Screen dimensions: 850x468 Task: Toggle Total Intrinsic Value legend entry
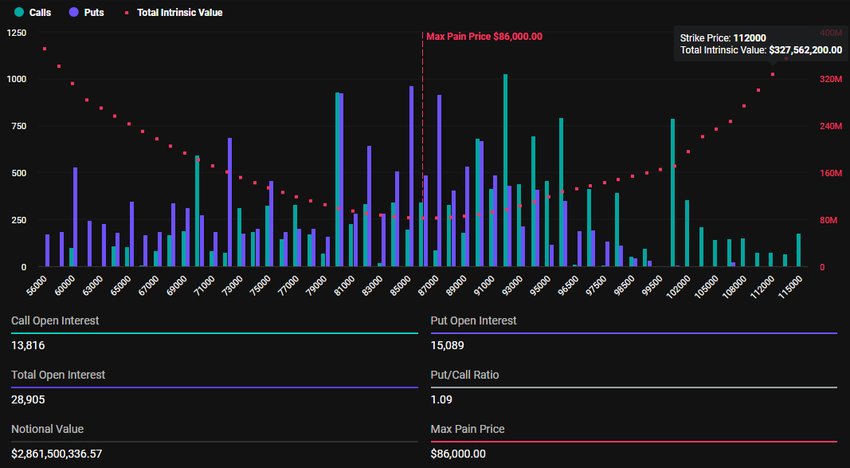173,13
